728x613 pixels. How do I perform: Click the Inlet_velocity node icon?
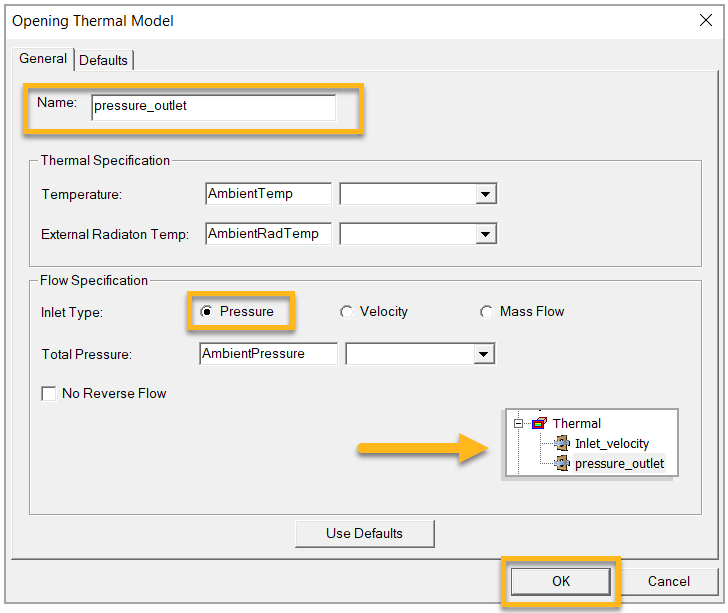(x=562, y=443)
